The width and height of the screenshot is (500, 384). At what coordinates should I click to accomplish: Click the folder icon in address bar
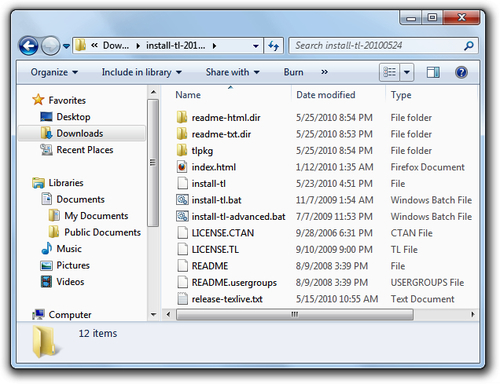tap(80, 45)
